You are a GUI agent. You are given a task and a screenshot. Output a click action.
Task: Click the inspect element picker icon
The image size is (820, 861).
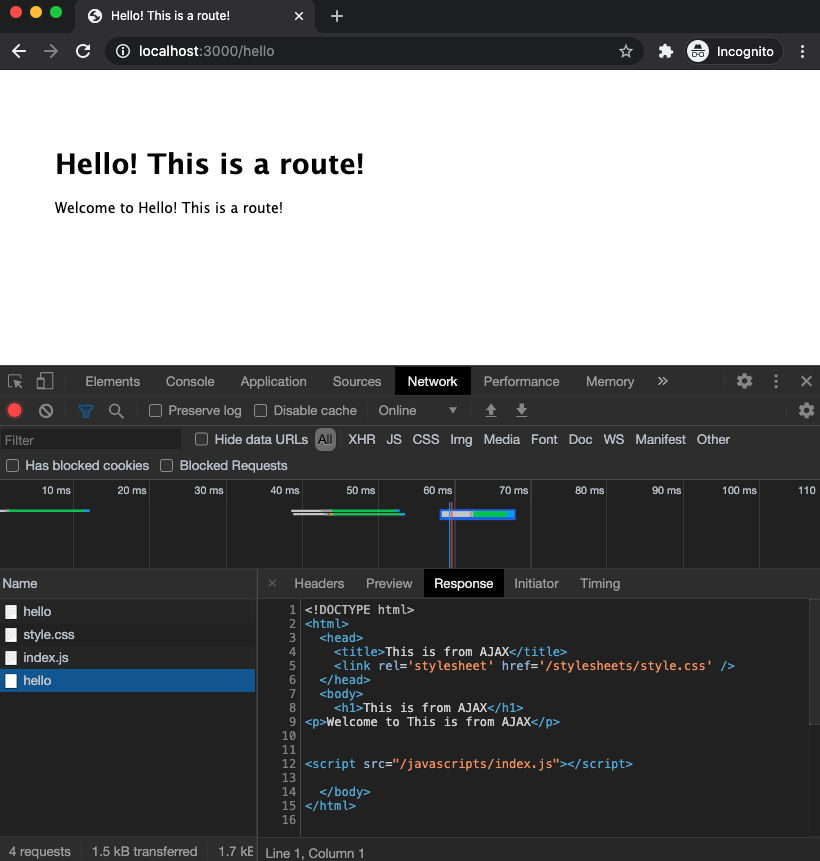tap(15, 381)
